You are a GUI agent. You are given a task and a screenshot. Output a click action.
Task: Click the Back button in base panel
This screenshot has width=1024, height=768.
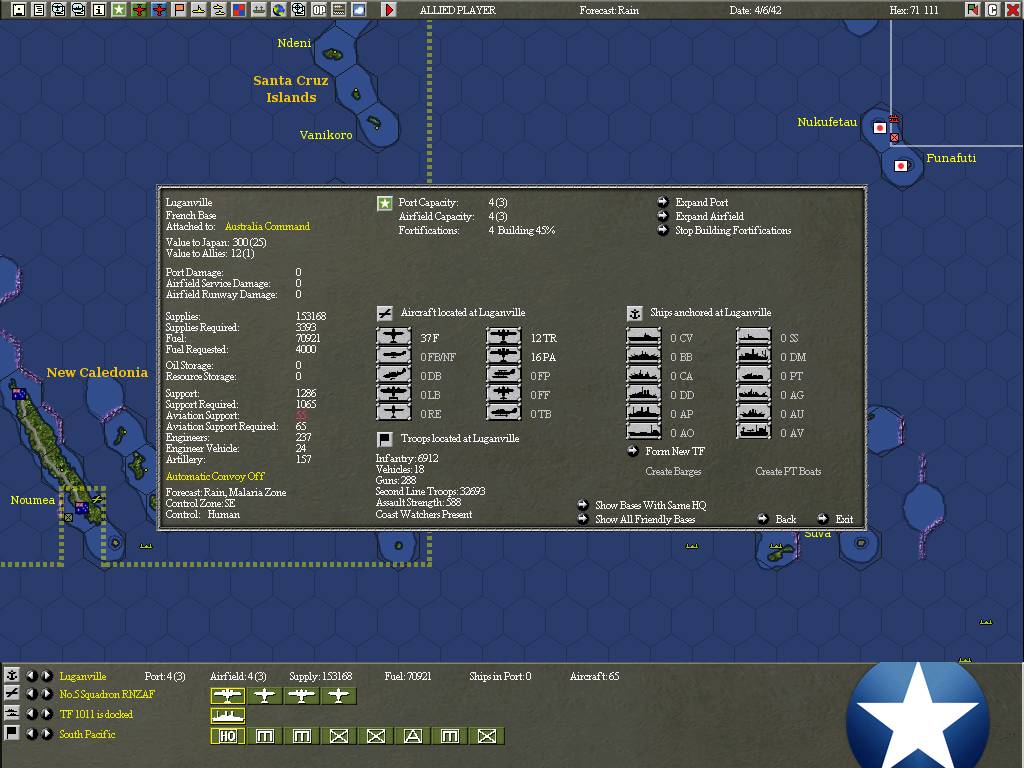[x=776, y=519]
